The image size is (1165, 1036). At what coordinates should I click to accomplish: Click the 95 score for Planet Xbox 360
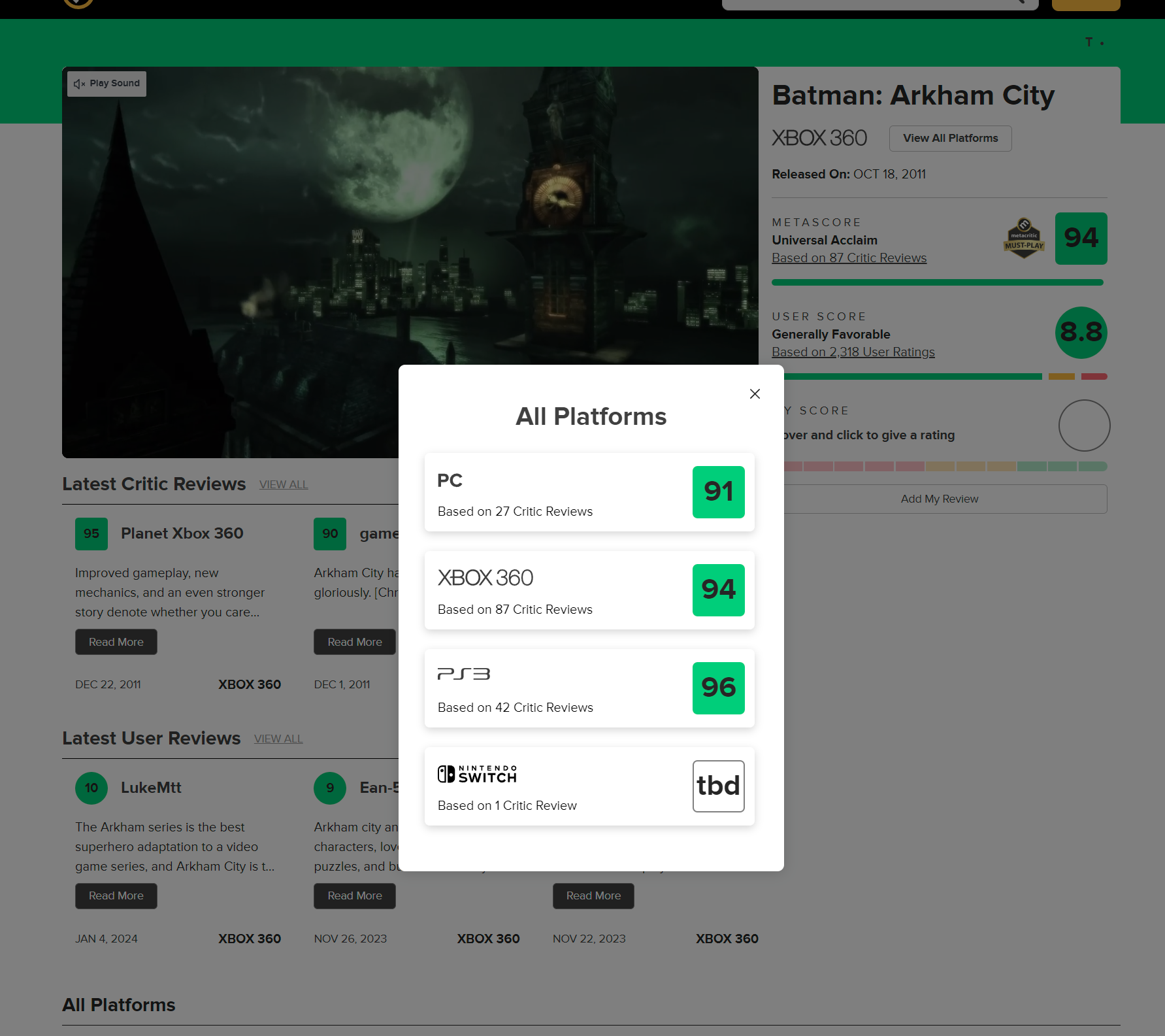(91, 534)
